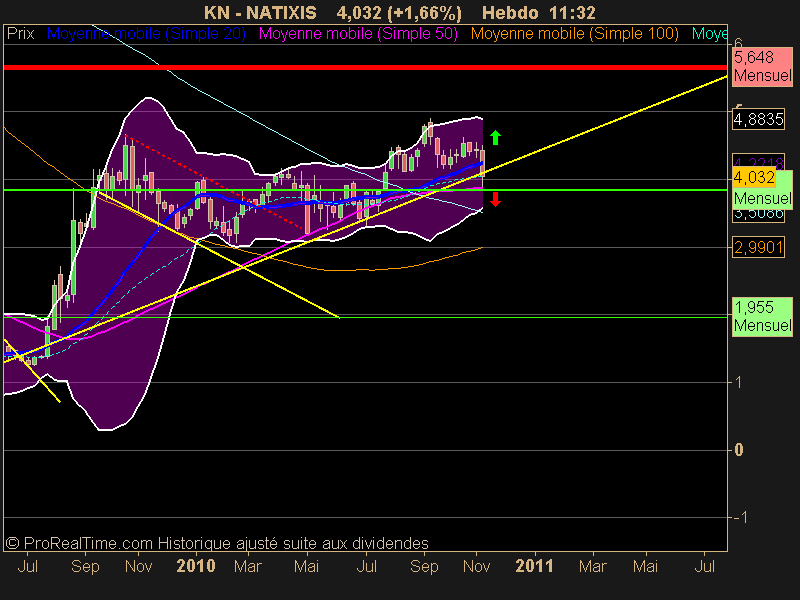Click the chart title 'KN - NATIXIS'
Screen dimensions: 800x600
260,13
